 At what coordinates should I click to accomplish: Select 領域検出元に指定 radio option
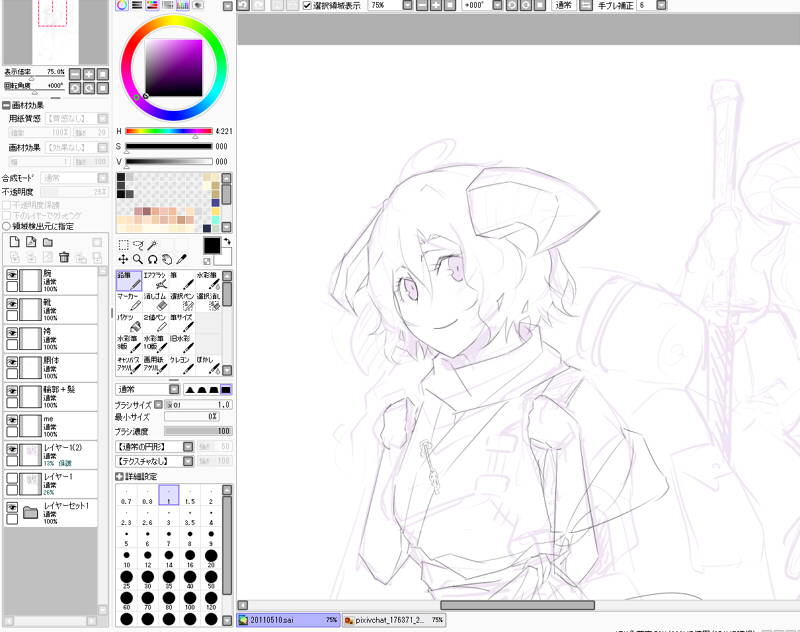pos(7,226)
